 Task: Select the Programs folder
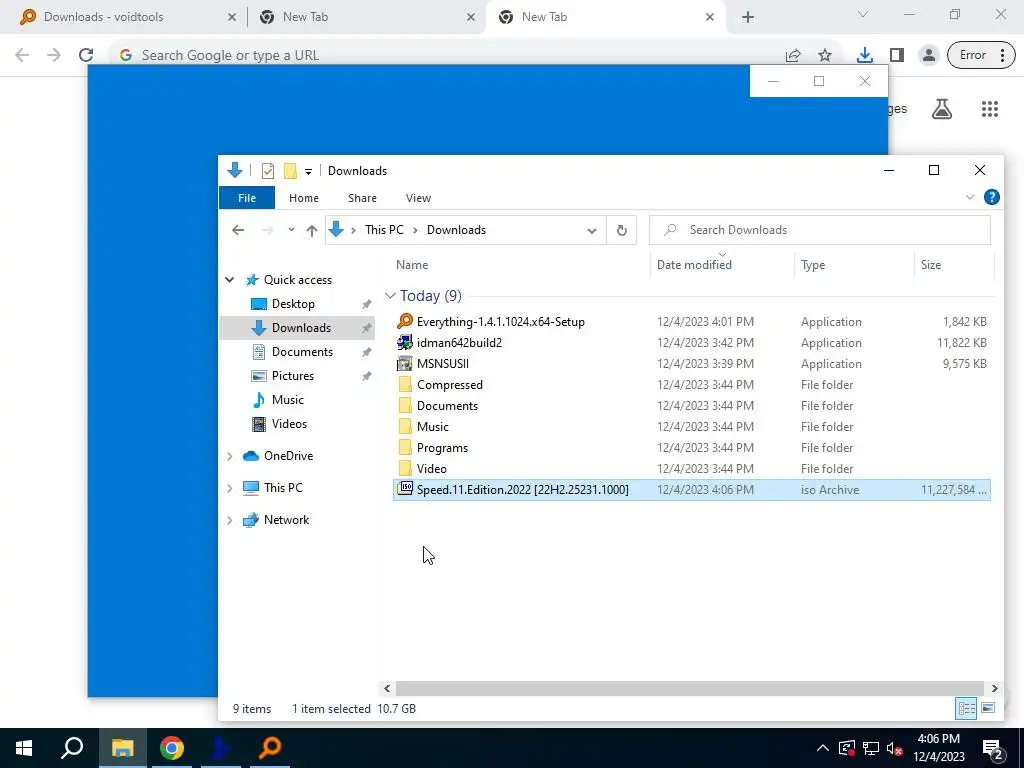(x=442, y=447)
